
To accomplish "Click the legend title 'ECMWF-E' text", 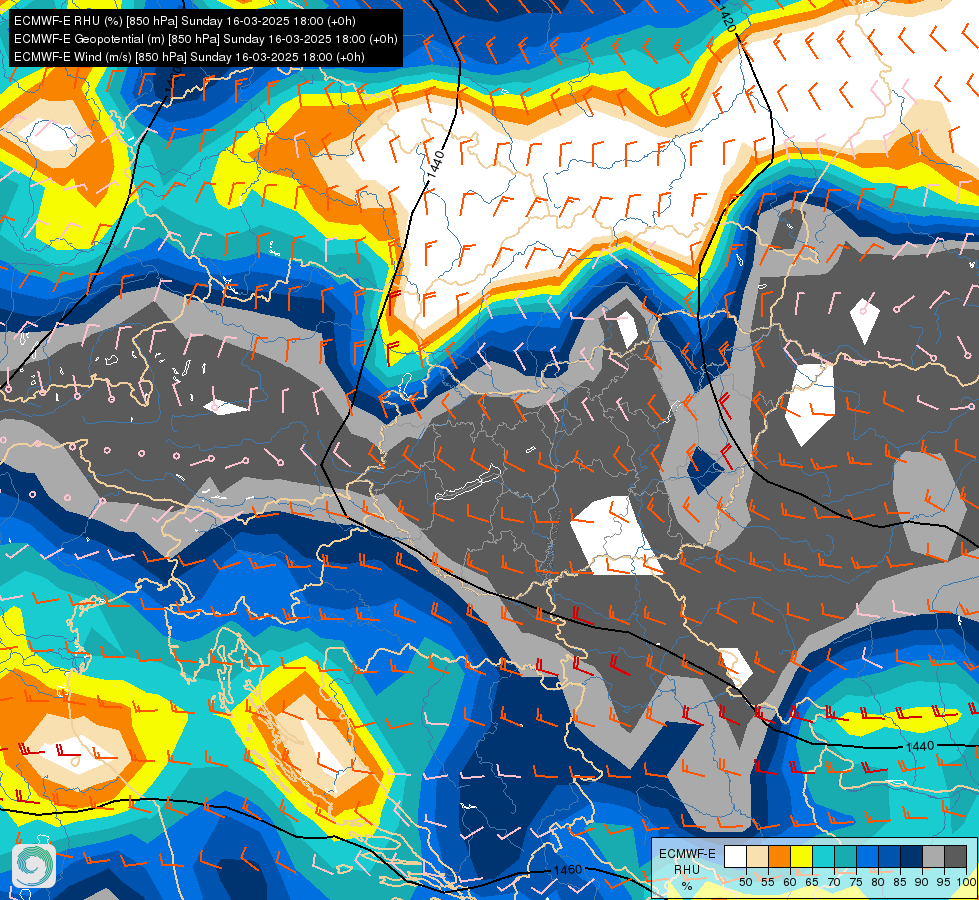I will (687, 853).
